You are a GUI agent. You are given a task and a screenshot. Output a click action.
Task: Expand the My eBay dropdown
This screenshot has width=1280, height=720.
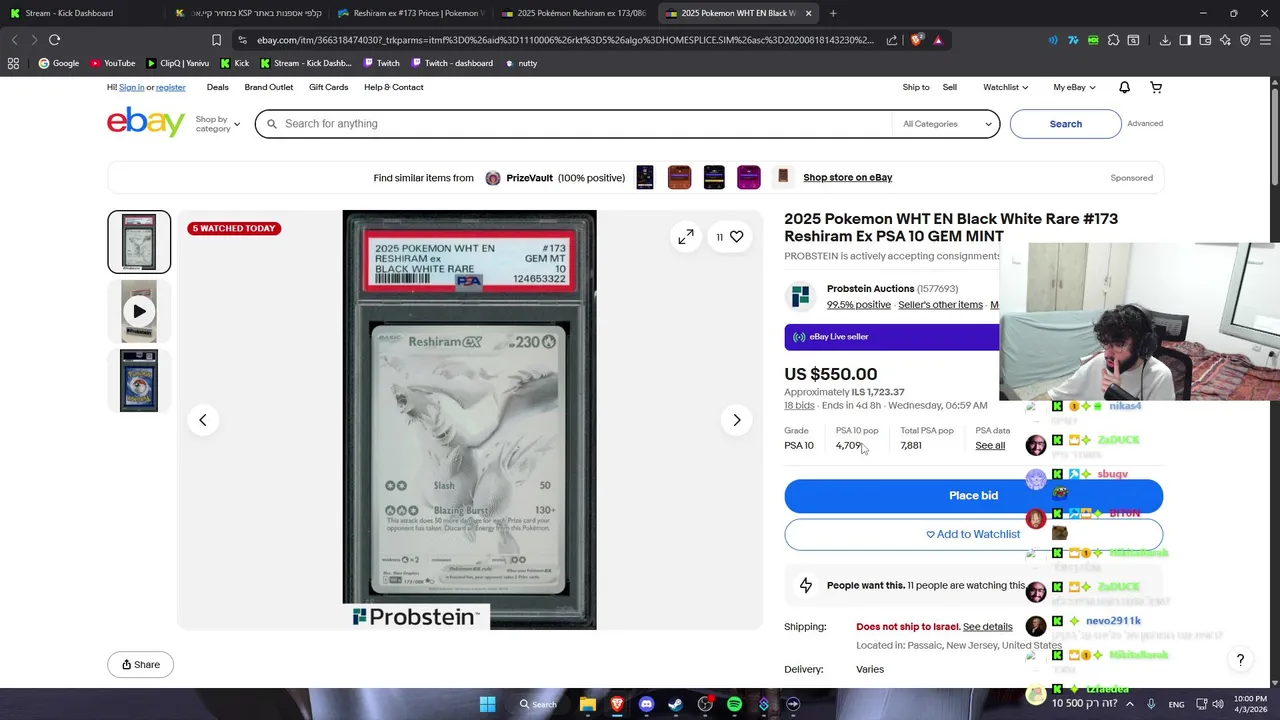[1074, 87]
